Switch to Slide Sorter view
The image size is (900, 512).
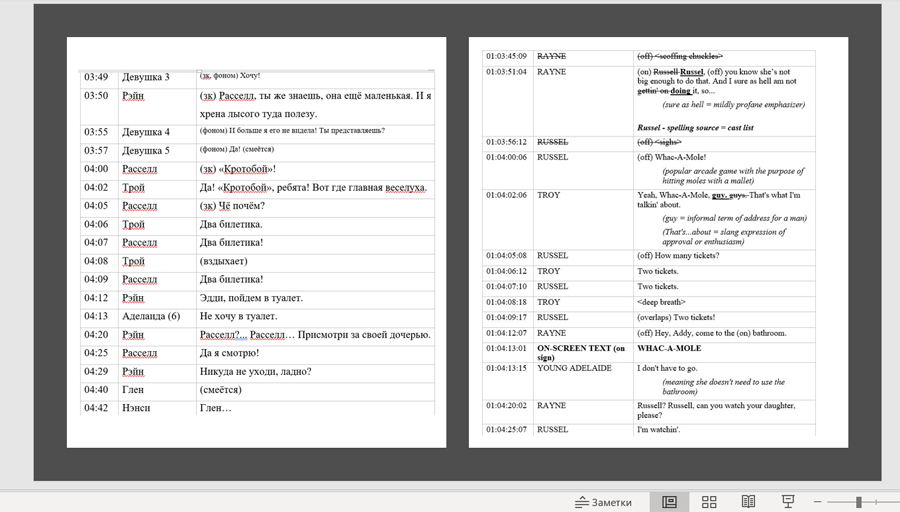(x=709, y=502)
